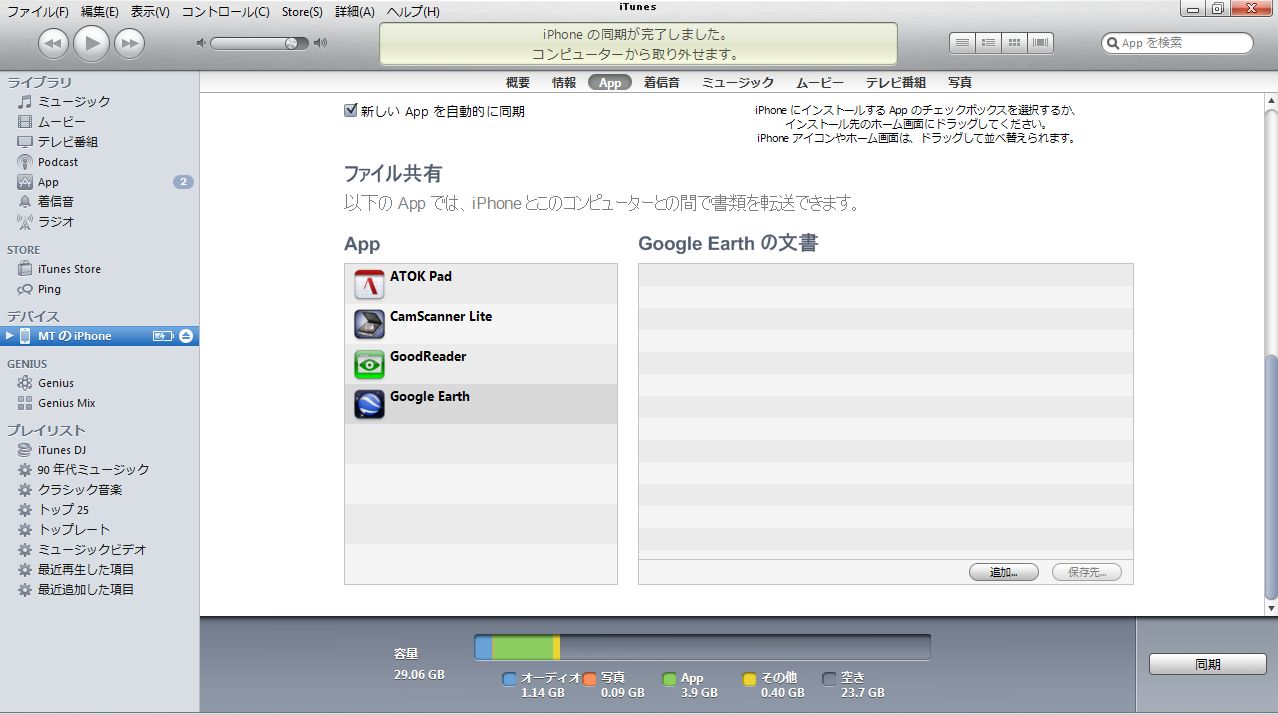Click the previous track rewind button

pyautogui.click(x=54, y=43)
